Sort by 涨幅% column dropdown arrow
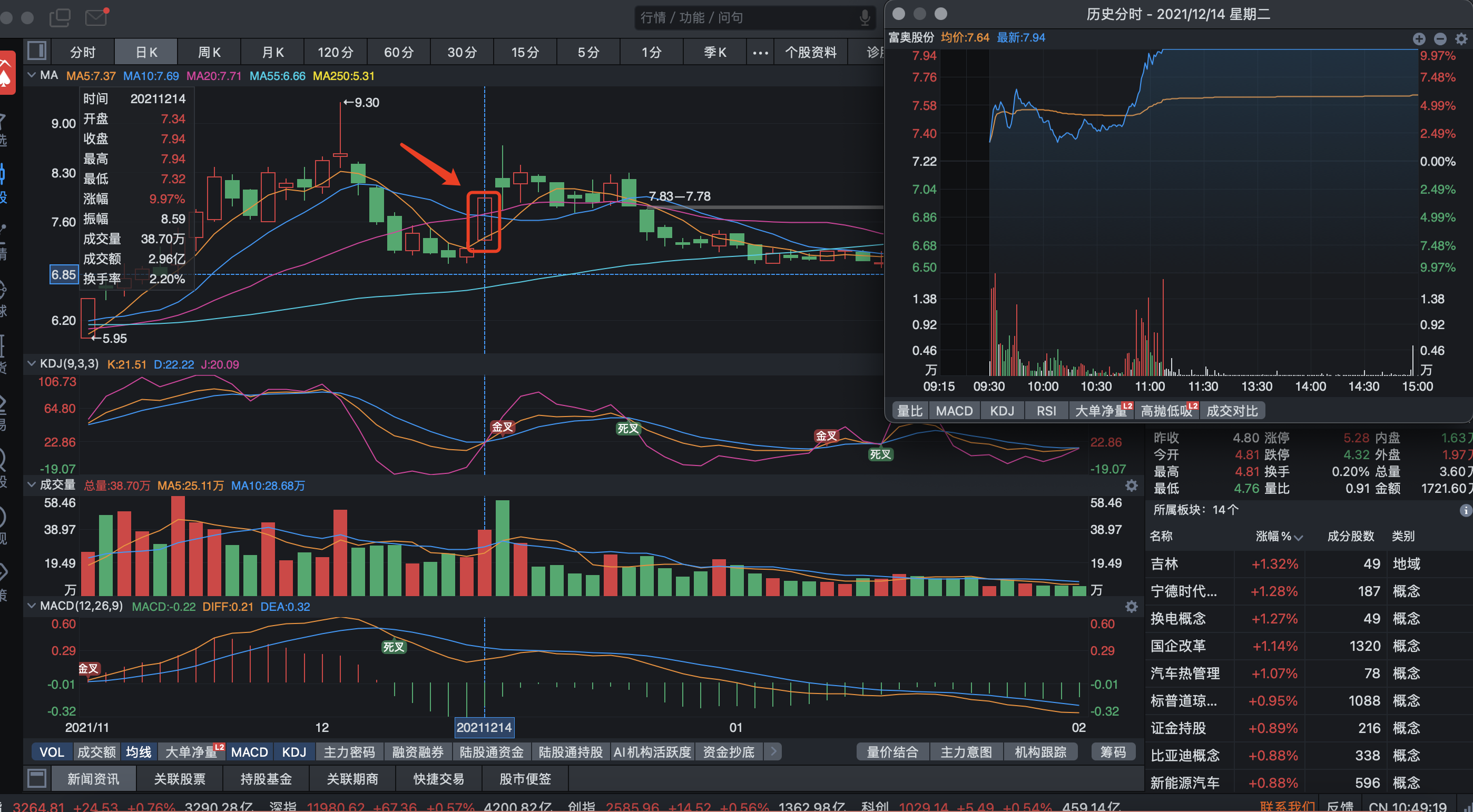This screenshot has width=1473, height=812. (x=1299, y=537)
